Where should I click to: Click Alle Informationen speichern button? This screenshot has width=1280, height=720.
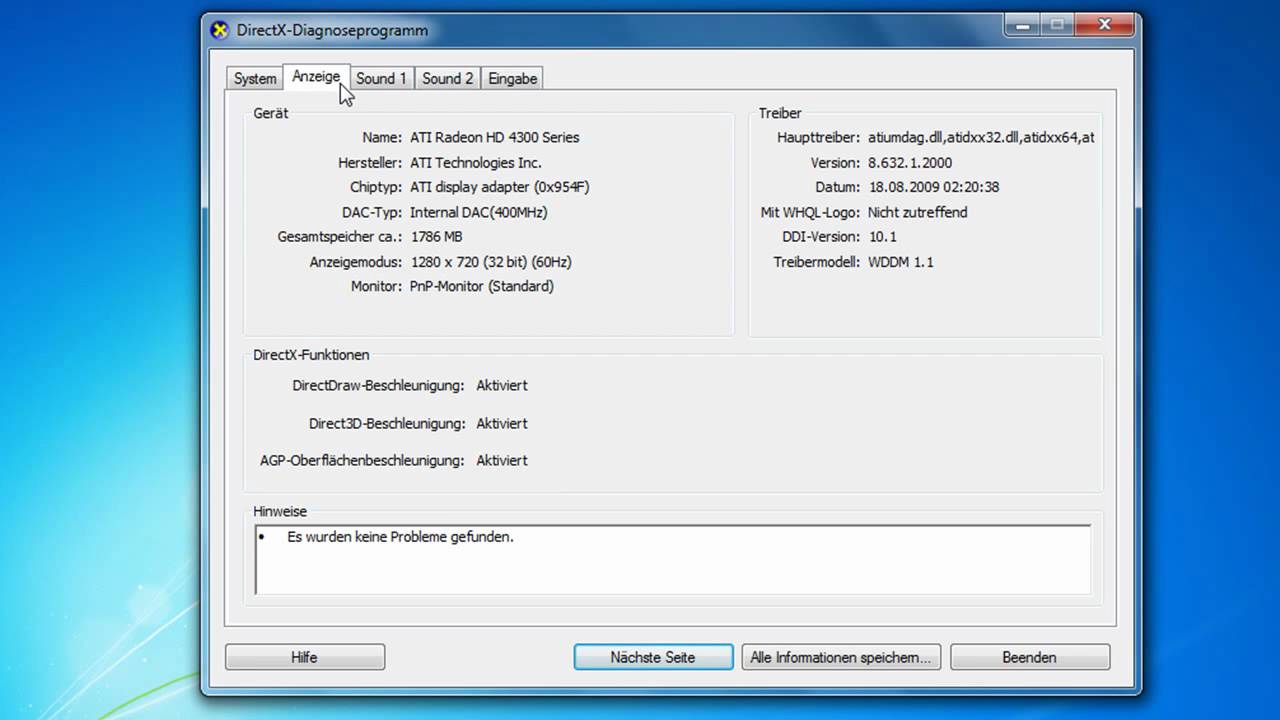840,657
